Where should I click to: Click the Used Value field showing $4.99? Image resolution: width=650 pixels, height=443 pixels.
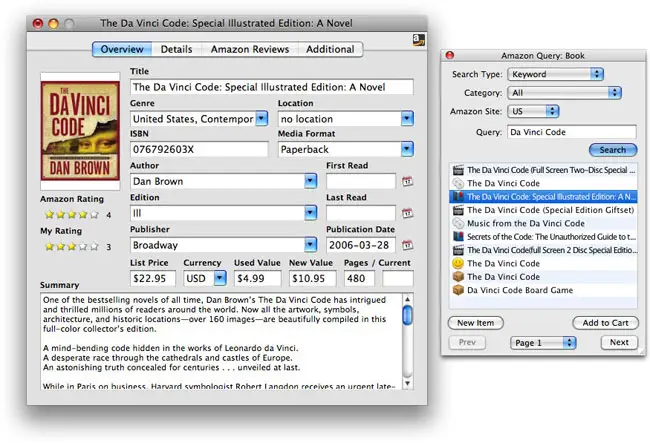pyautogui.click(x=257, y=278)
